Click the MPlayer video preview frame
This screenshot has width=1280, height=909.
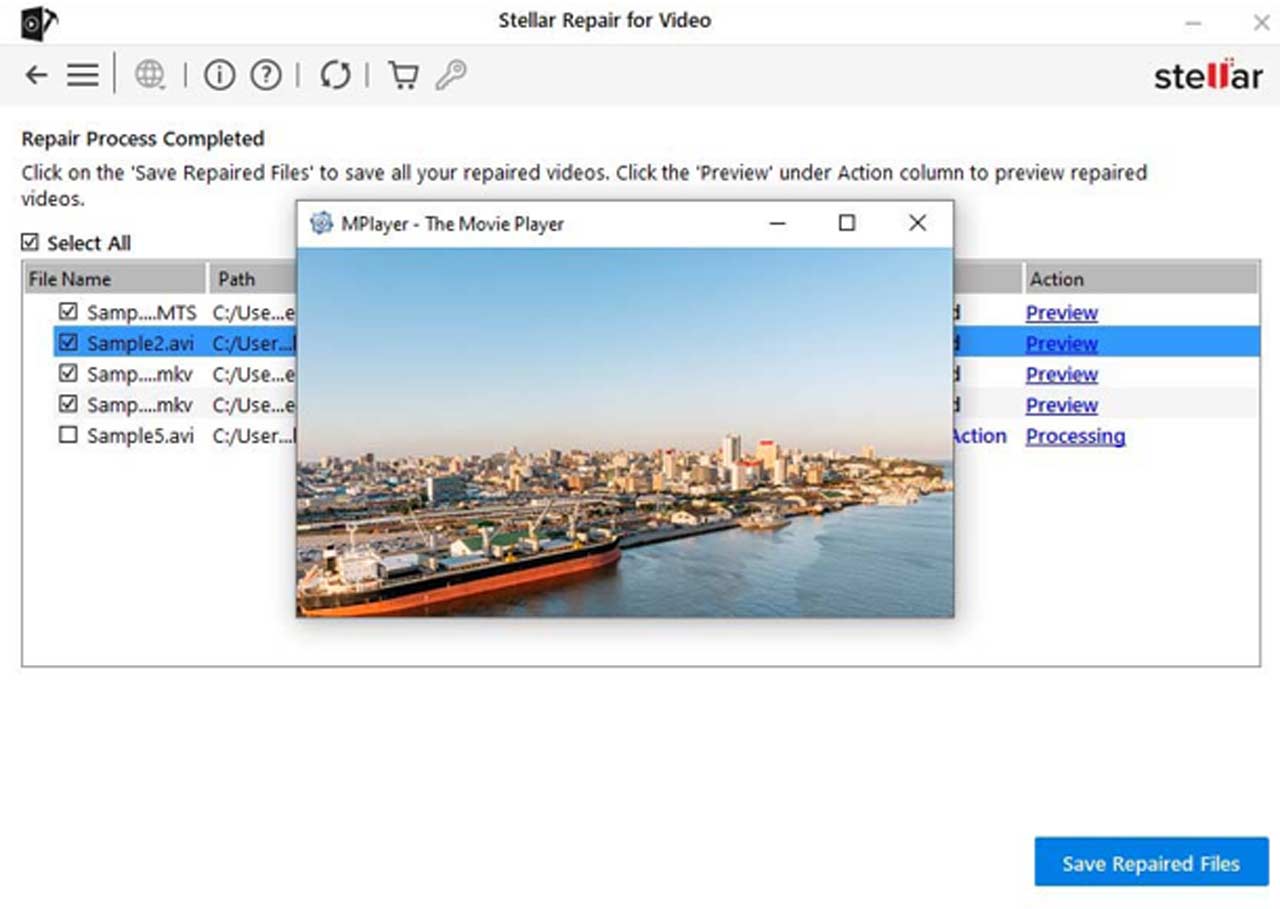(625, 431)
